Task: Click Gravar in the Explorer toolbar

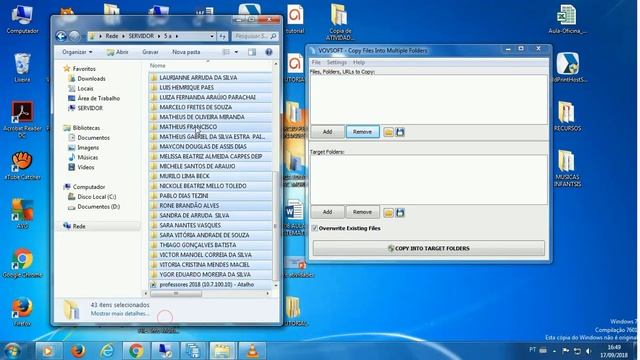Action: point(150,52)
